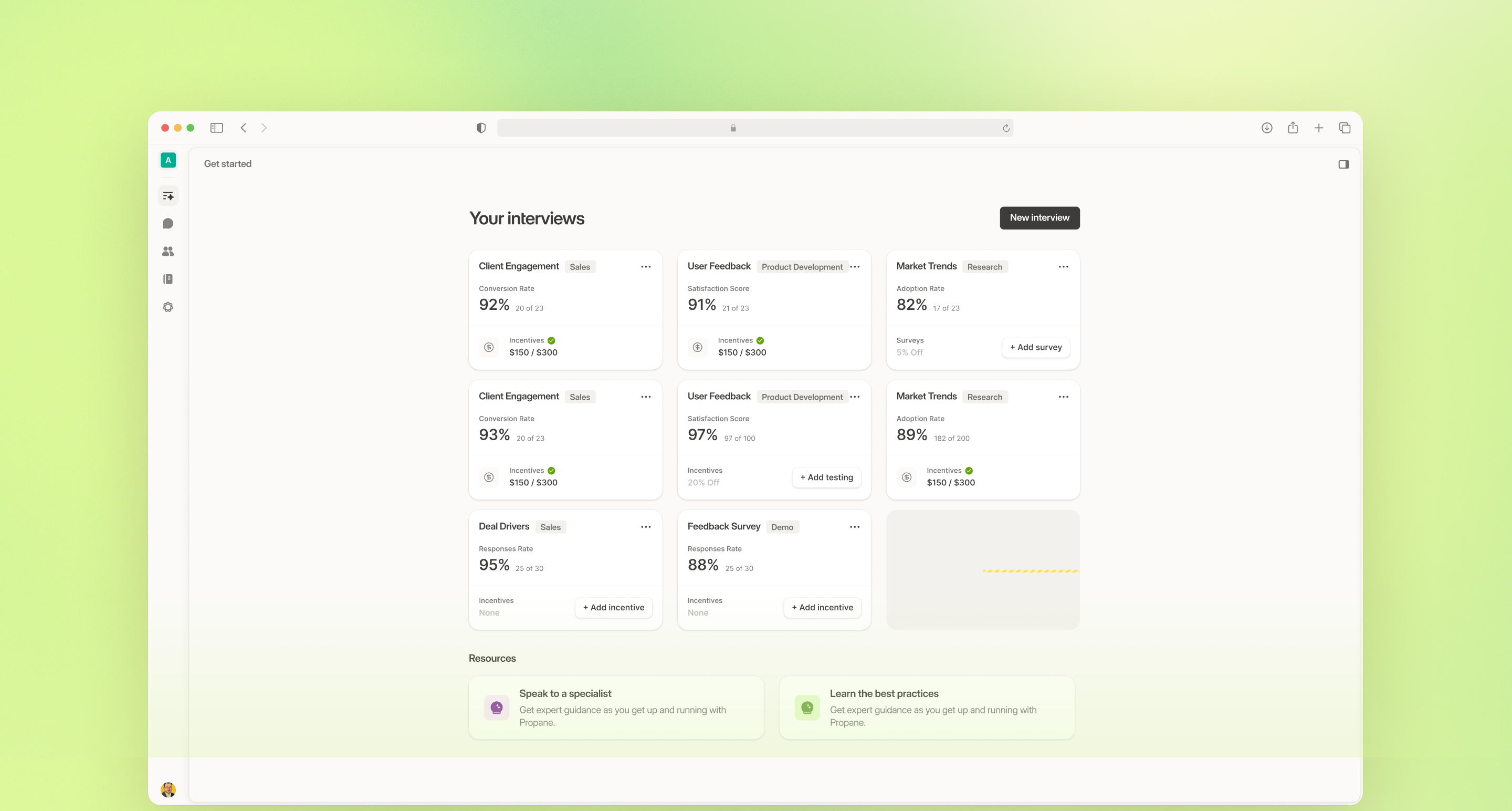The width and height of the screenshot is (1512, 811).
Task: Click the Get started header tab
Action: (x=228, y=164)
